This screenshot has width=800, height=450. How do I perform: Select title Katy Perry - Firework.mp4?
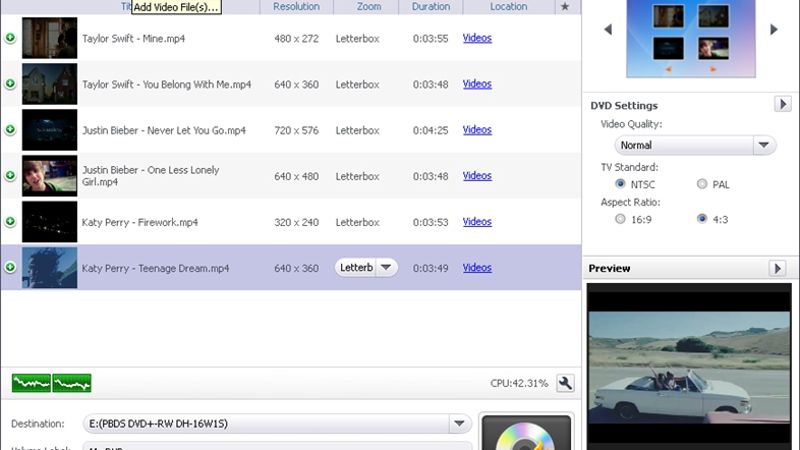pos(140,222)
